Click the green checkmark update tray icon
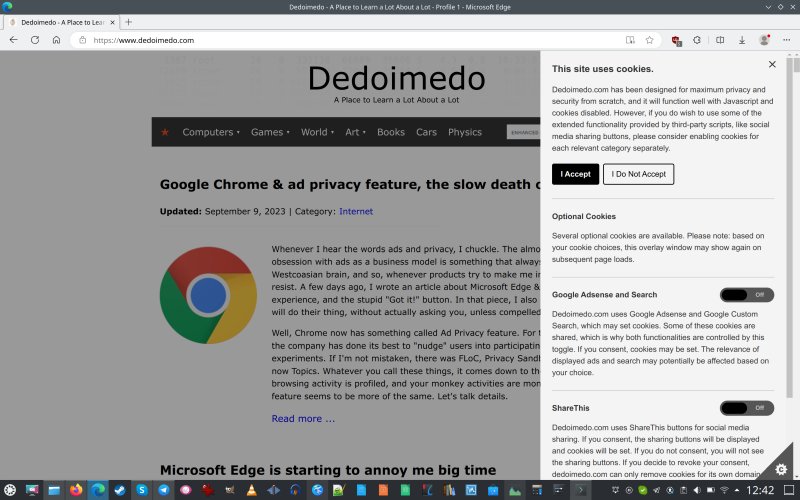Screen dimensions: 800x500 point(643,490)
